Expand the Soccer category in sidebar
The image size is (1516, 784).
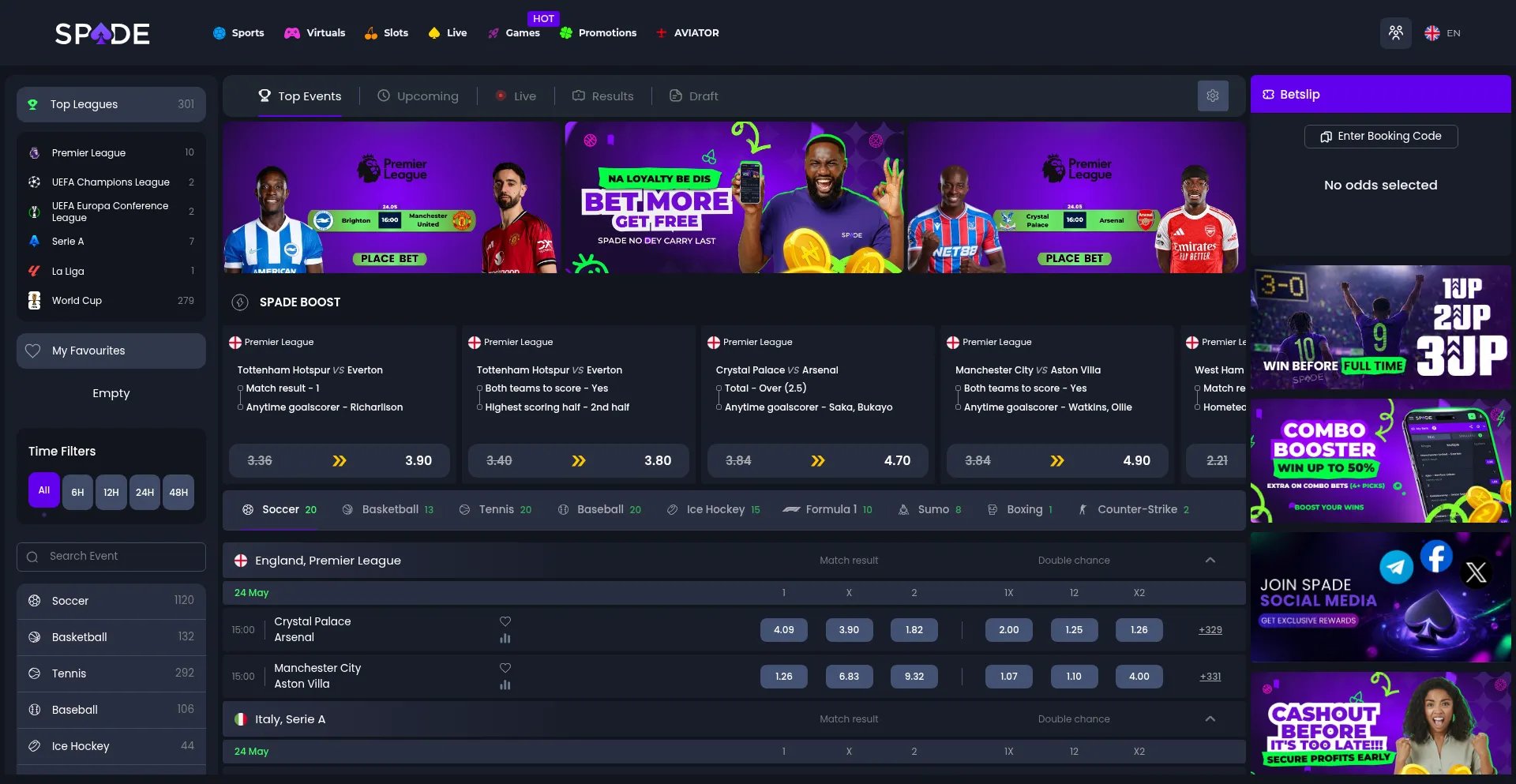click(x=111, y=601)
